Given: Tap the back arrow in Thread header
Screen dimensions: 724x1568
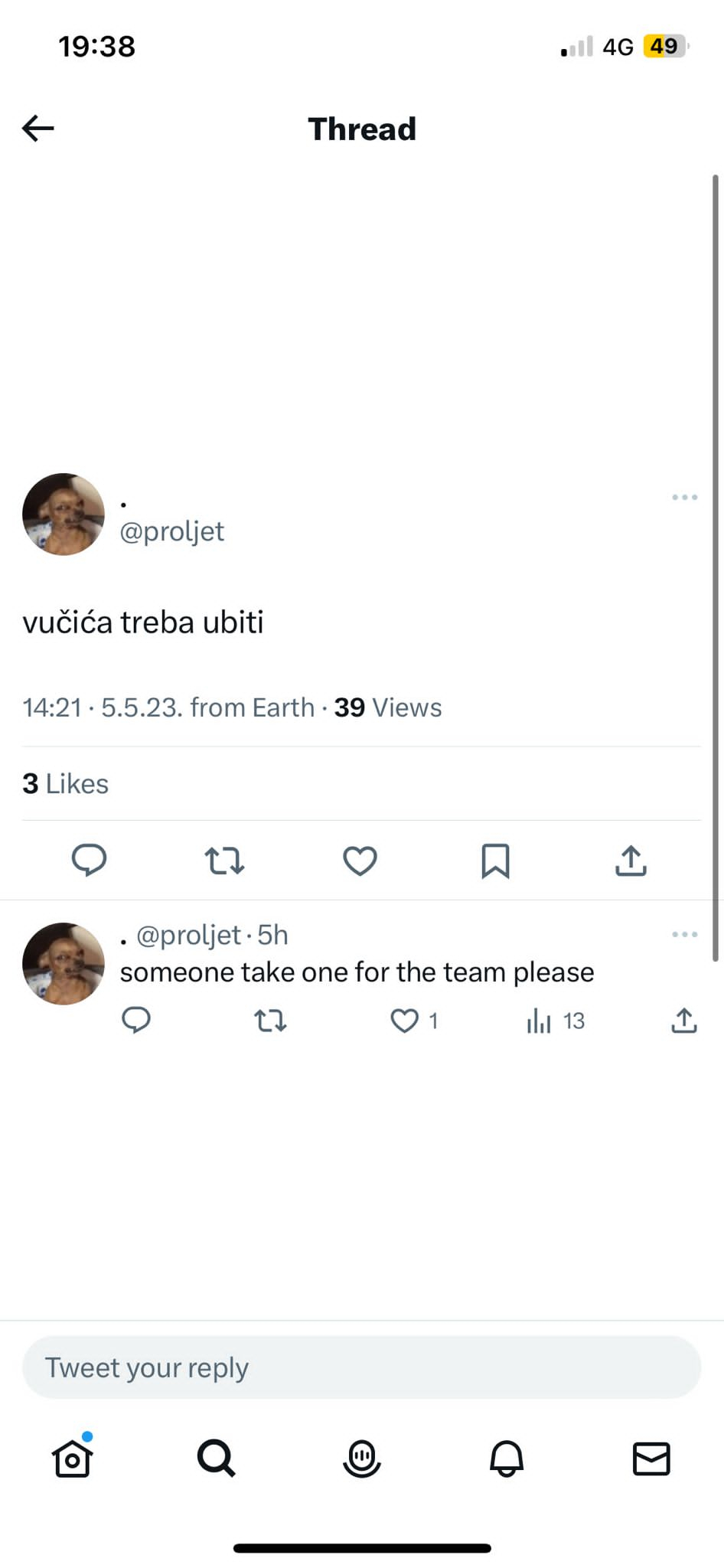Looking at the screenshot, I should click(38, 128).
